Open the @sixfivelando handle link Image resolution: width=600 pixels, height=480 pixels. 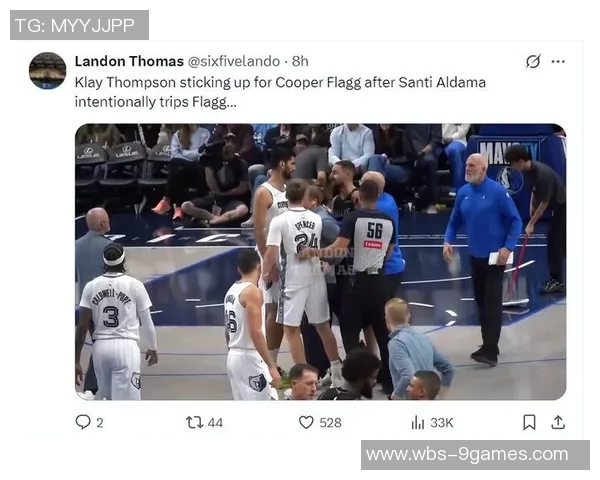point(234,61)
